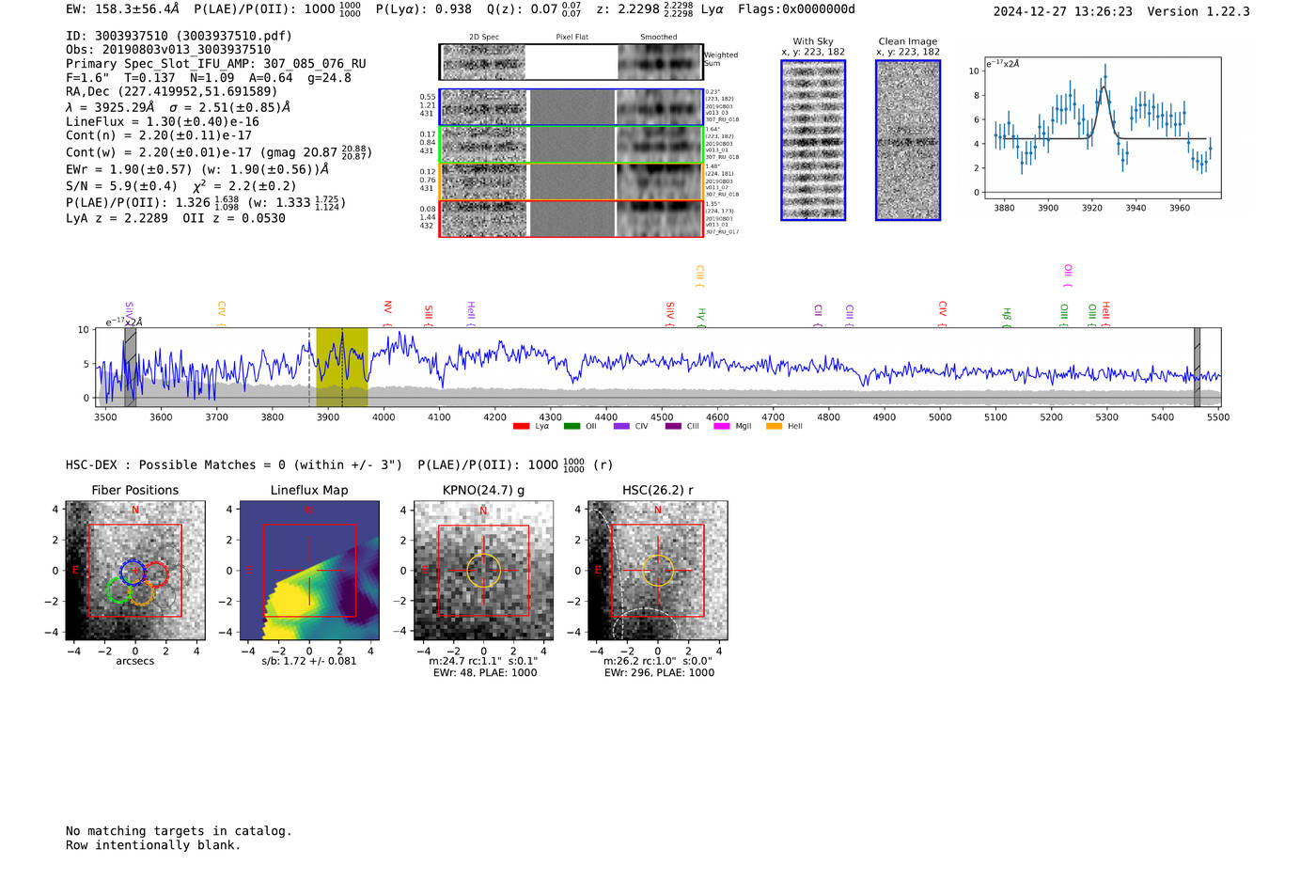Click the hatched gray band near 5460 Å

1197,368
